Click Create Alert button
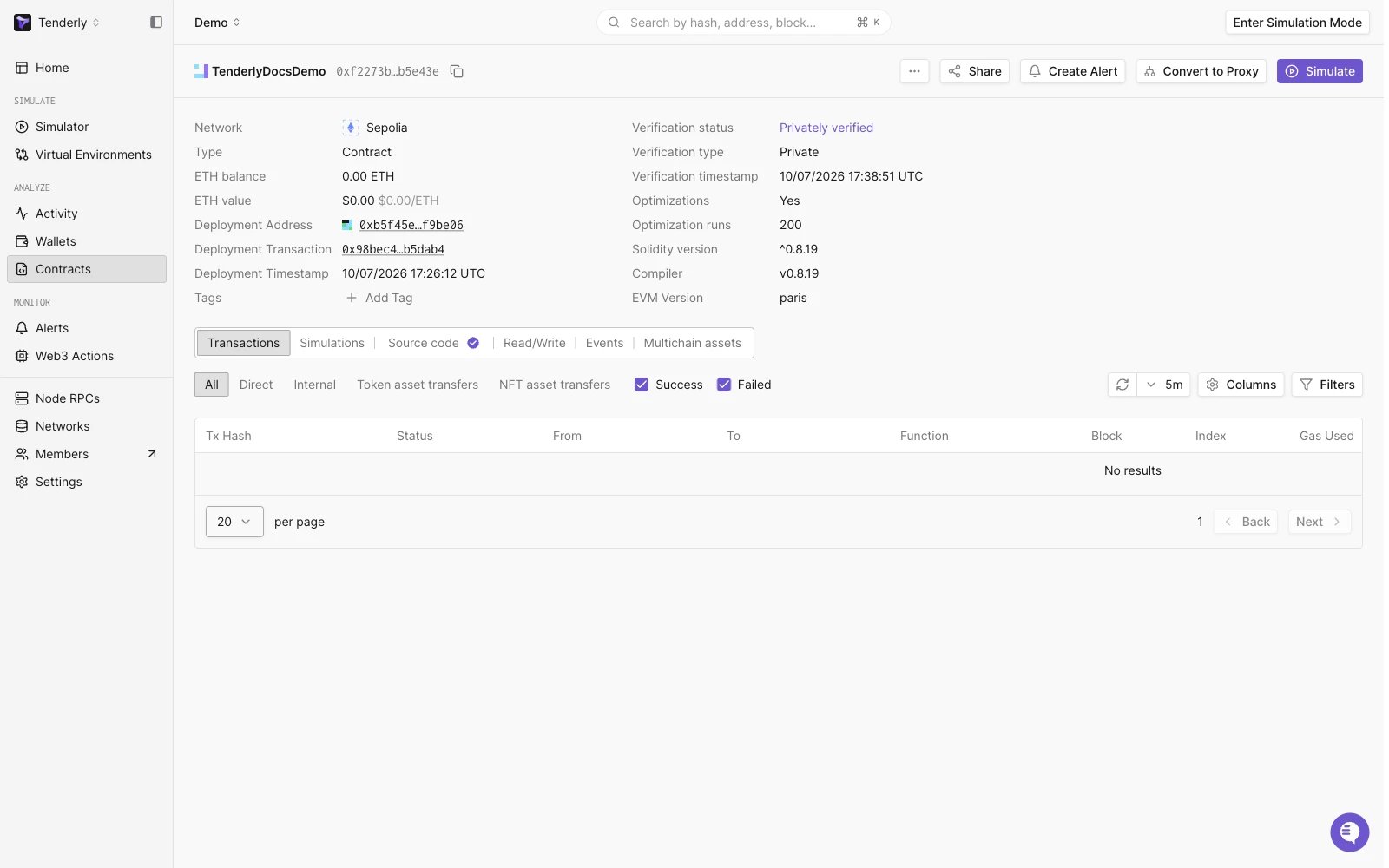Screen dimensions: 1389x868 tap(1072, 71)
